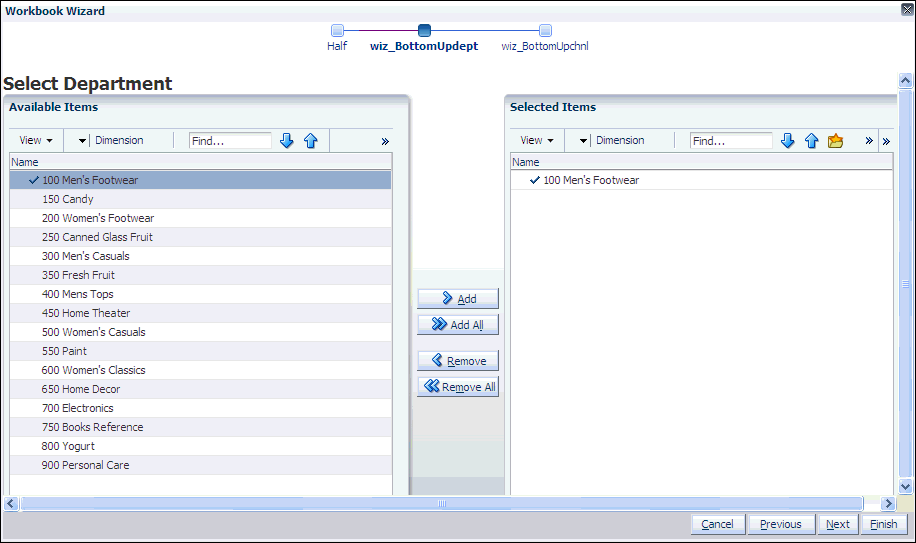Click the Remove button
The width and height of the screenshot is (916, 543).
tap(458, 361)
